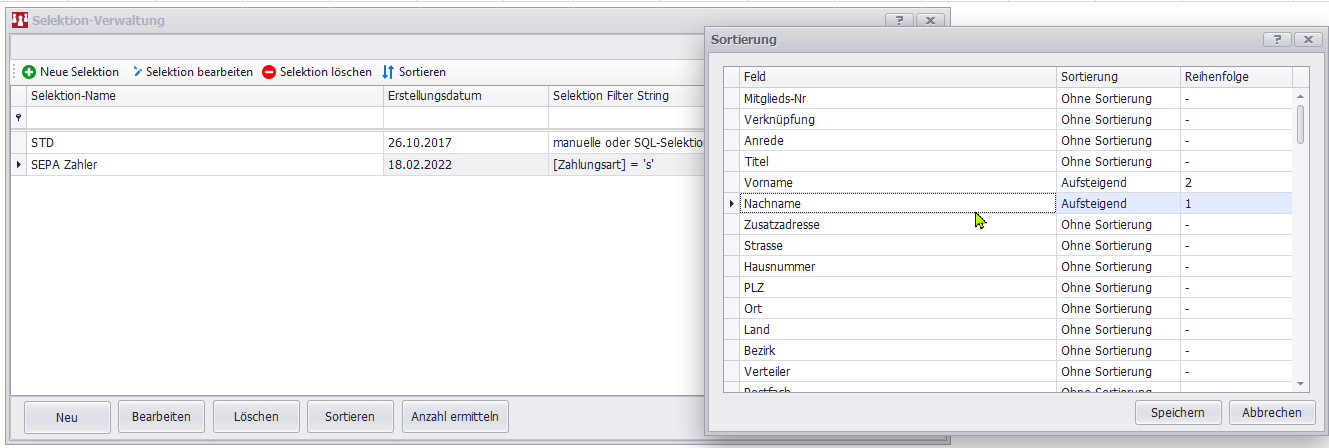Viewport: 1329px width, 448px height.
Task: Click help question mark in Sortierung dialog
Action: click(1277, 39)
